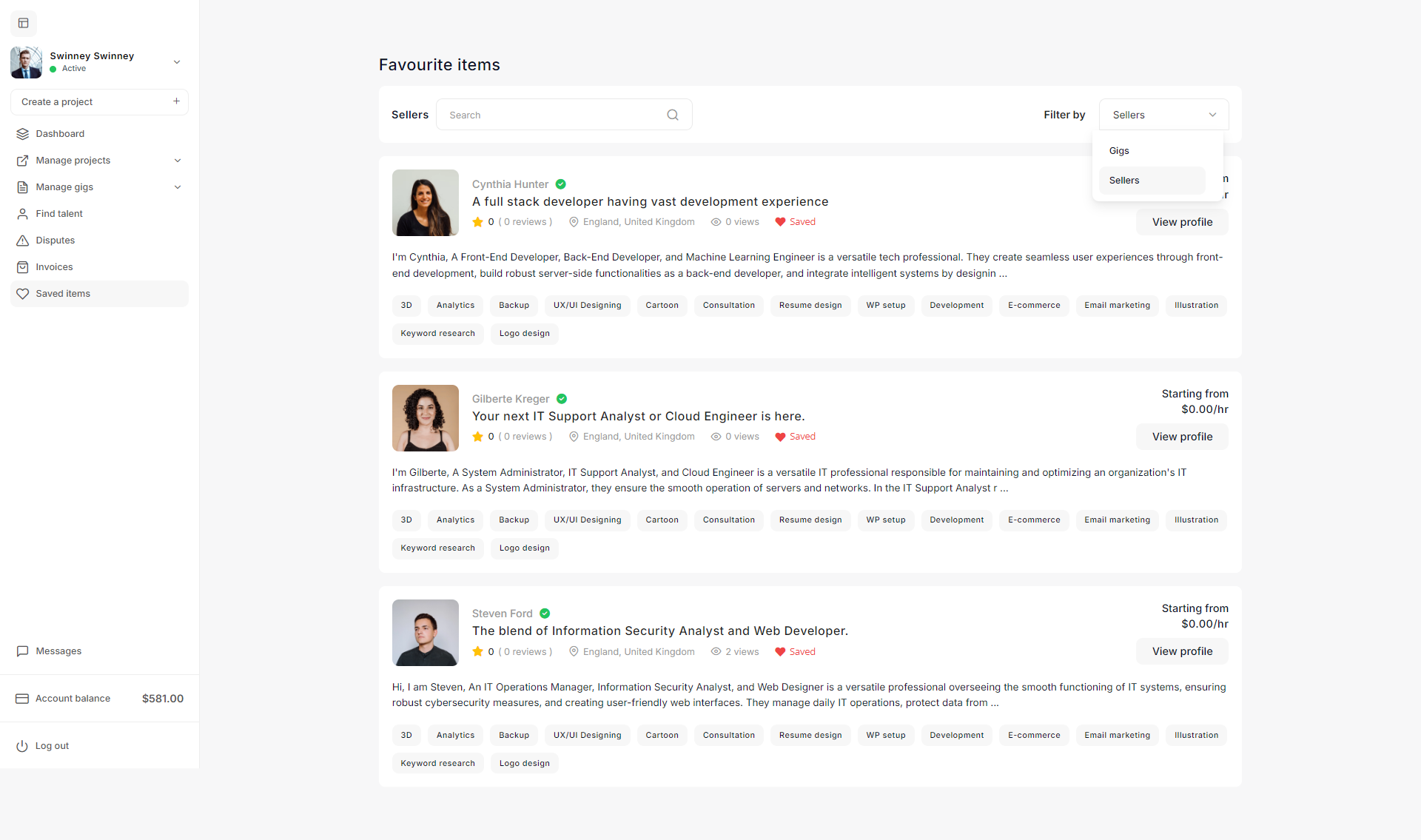Open Dashboard from the sidebar
Image resolution: width=1421 pixels, height=840 pixels.
60,134
